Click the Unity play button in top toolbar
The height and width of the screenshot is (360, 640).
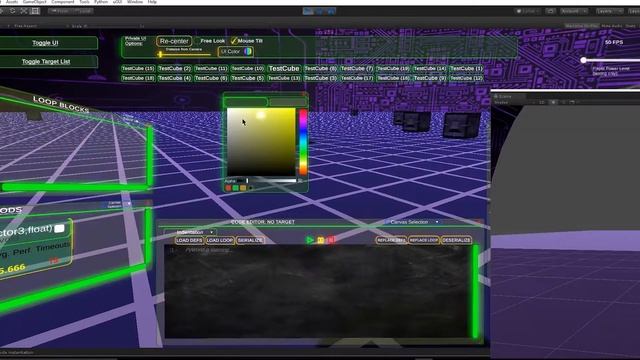click(308, 11)
